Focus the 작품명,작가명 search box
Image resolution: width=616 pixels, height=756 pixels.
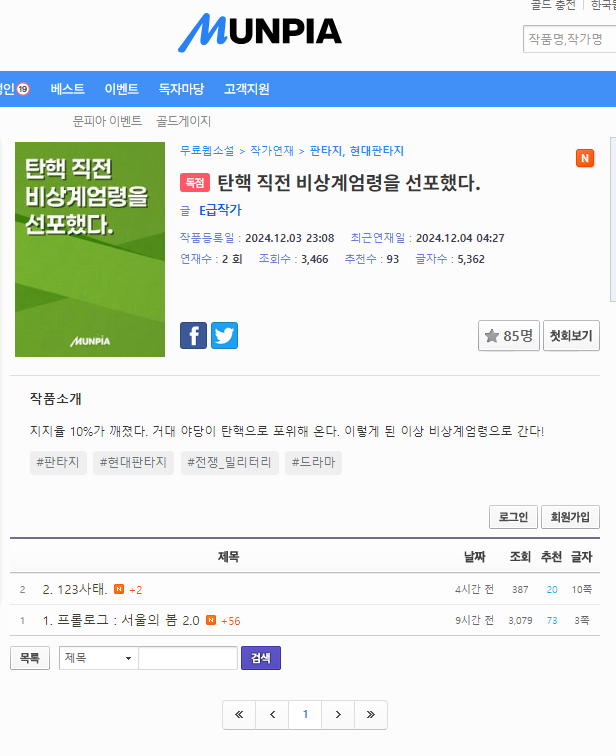[569, 39]
